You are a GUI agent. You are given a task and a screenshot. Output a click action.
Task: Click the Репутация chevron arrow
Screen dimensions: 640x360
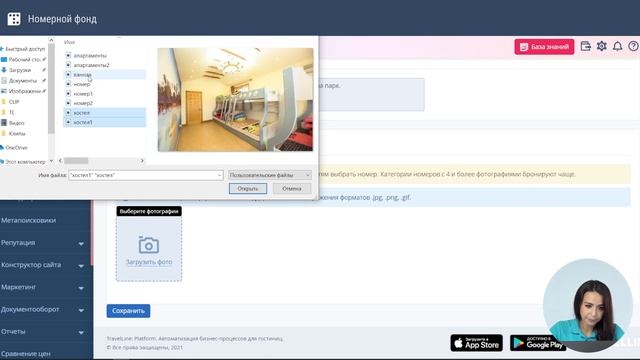[81, 244]
